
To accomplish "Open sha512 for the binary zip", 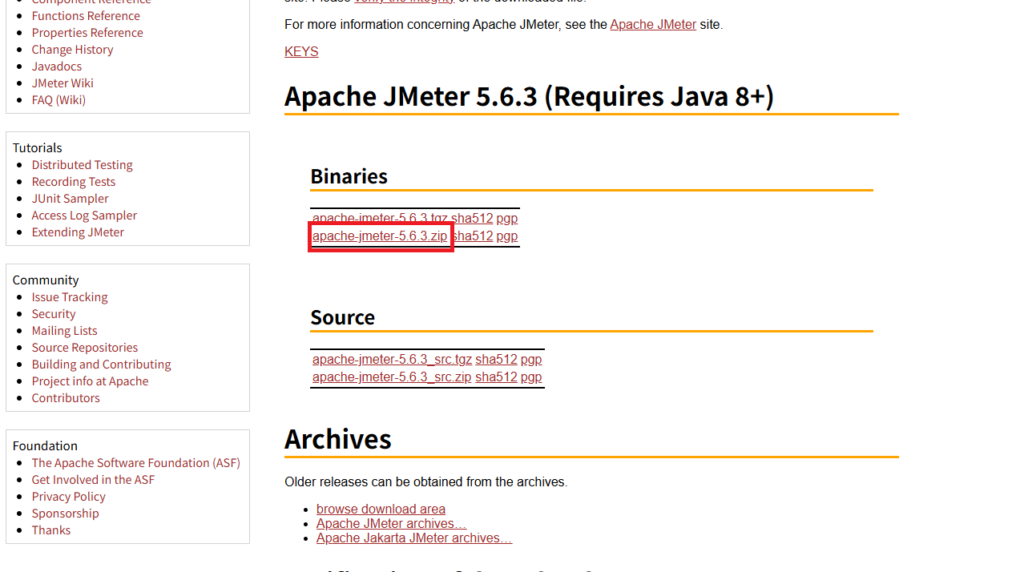I will click(x=473, y=236).
